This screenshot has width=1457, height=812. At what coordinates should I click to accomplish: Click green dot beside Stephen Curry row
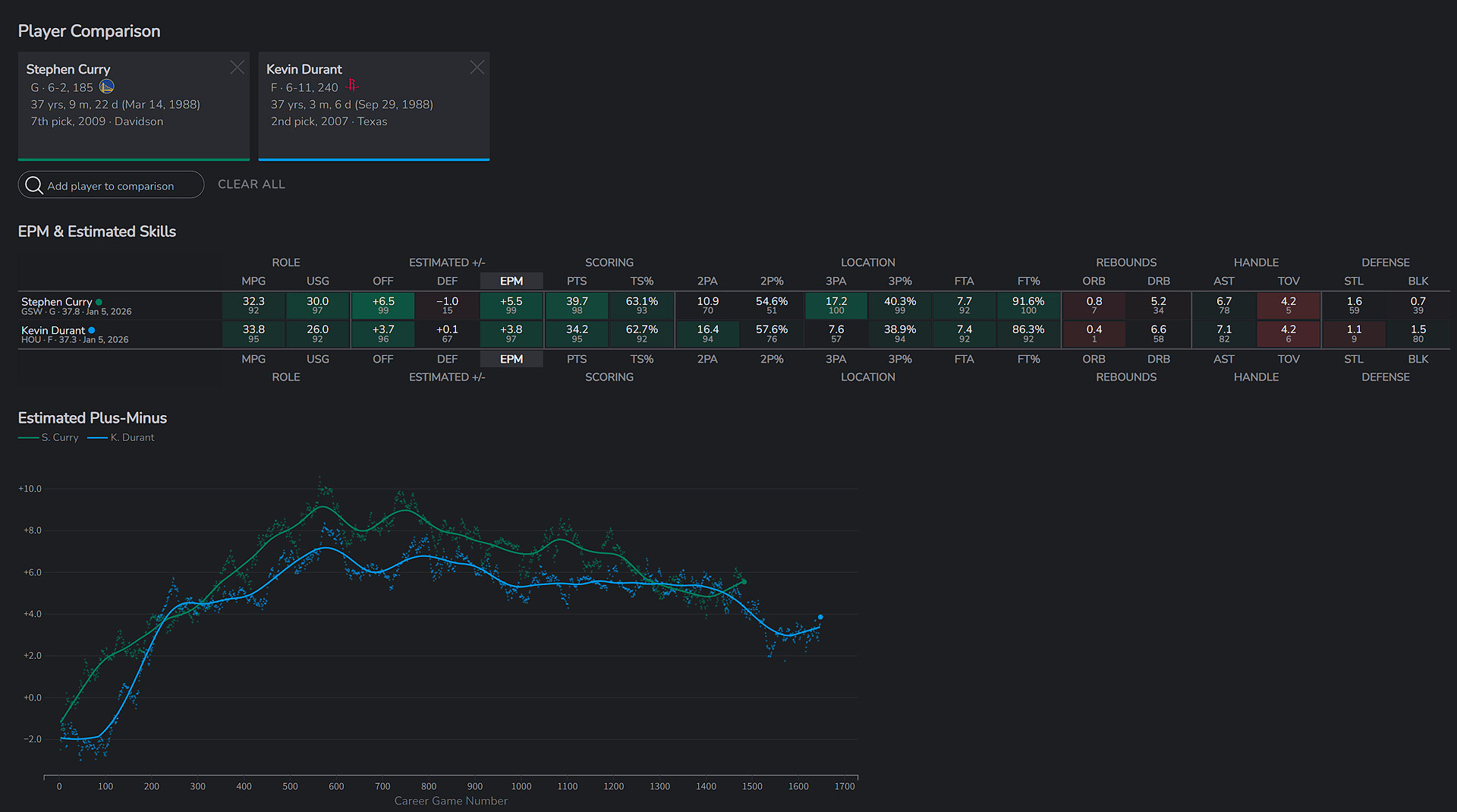tap(99, 302)
